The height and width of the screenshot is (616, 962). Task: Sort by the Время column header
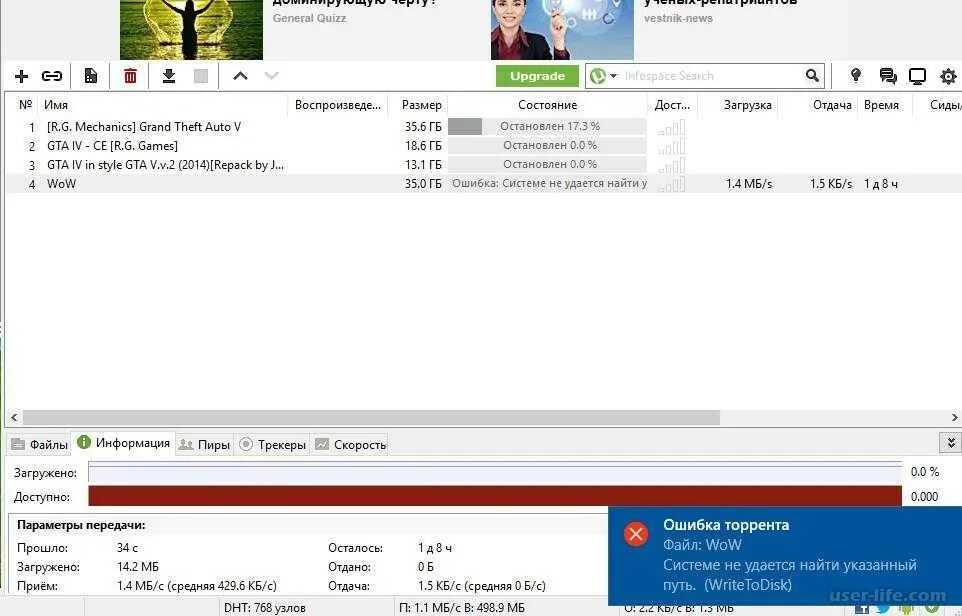point(881,105)
